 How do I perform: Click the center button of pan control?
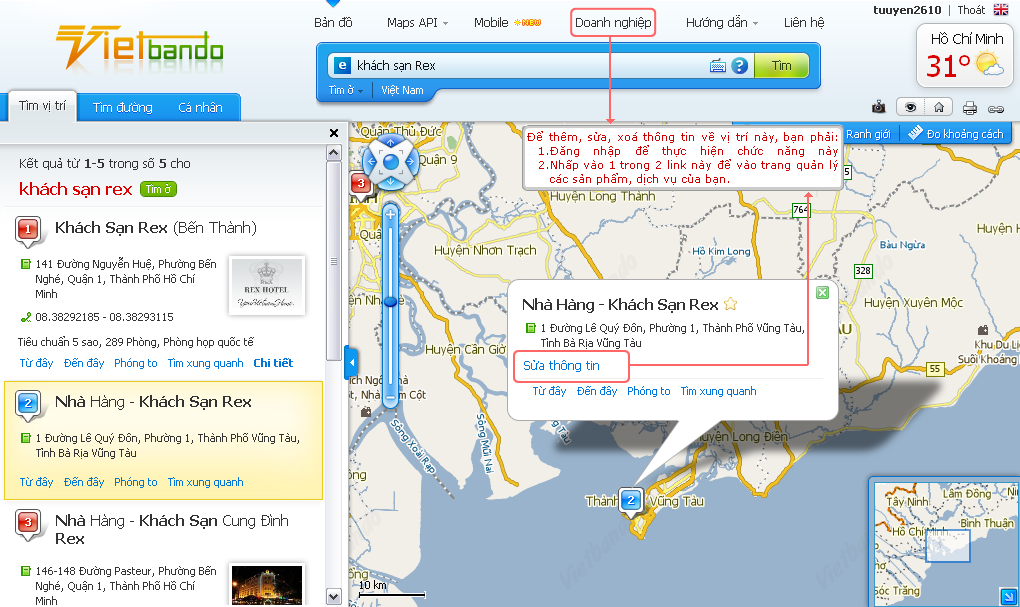coord(390,162)
